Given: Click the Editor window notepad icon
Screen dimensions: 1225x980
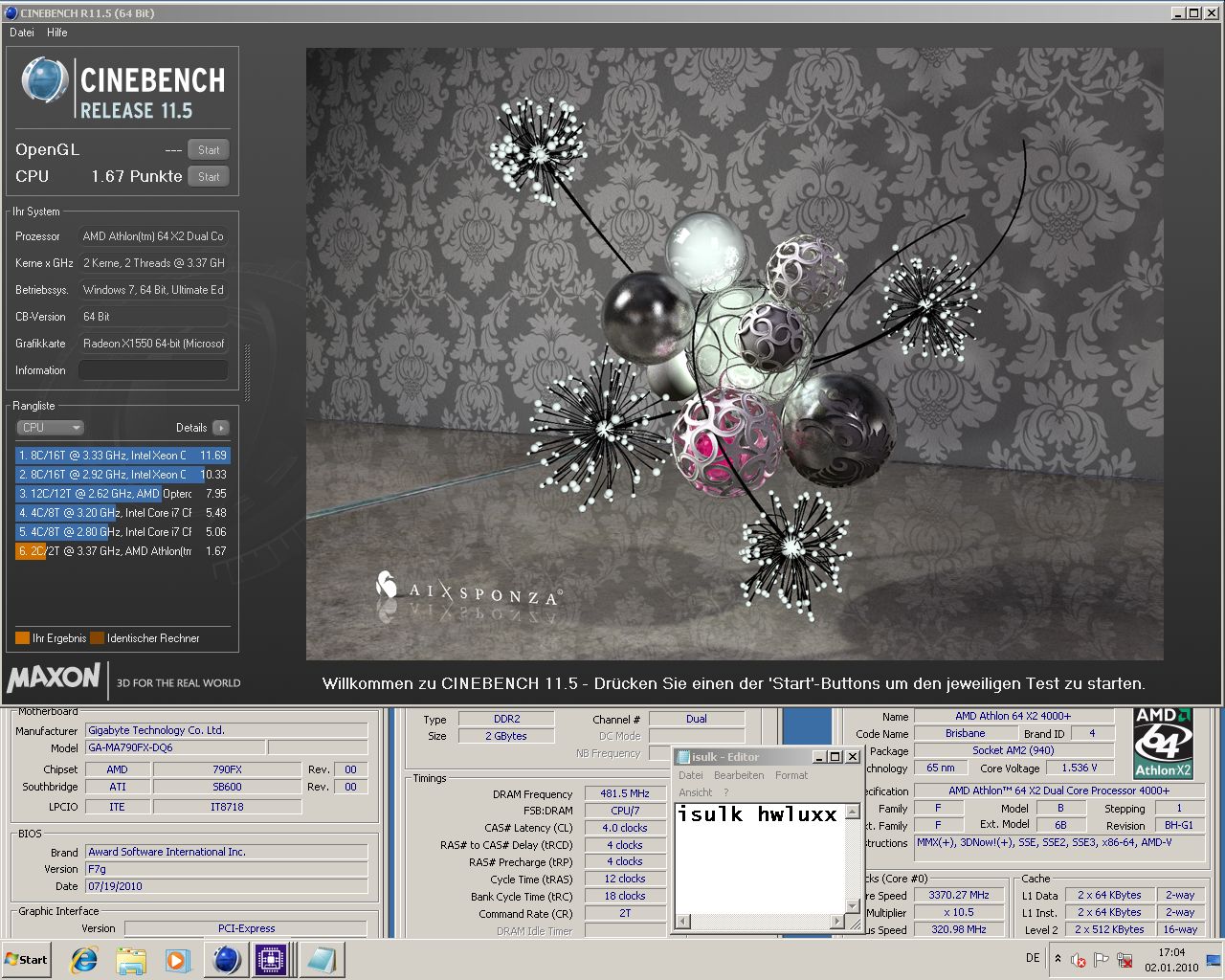Looking at the screenshot, I should (683, 757).
